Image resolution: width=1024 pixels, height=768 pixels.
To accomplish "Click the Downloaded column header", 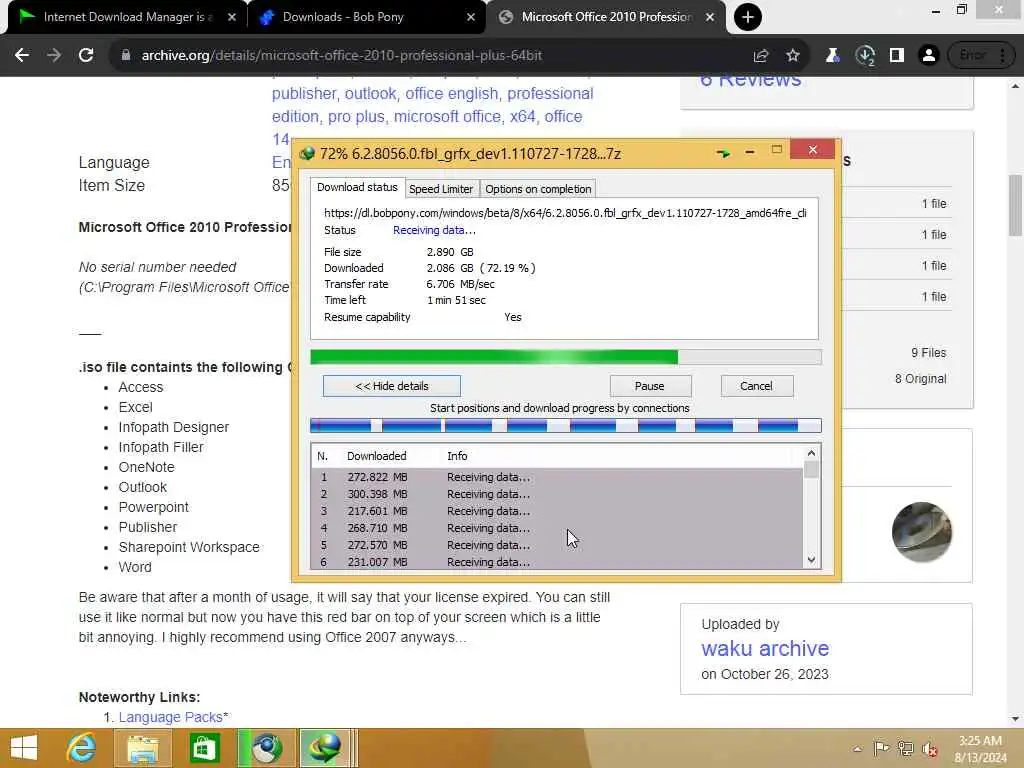I will point(377,456).
